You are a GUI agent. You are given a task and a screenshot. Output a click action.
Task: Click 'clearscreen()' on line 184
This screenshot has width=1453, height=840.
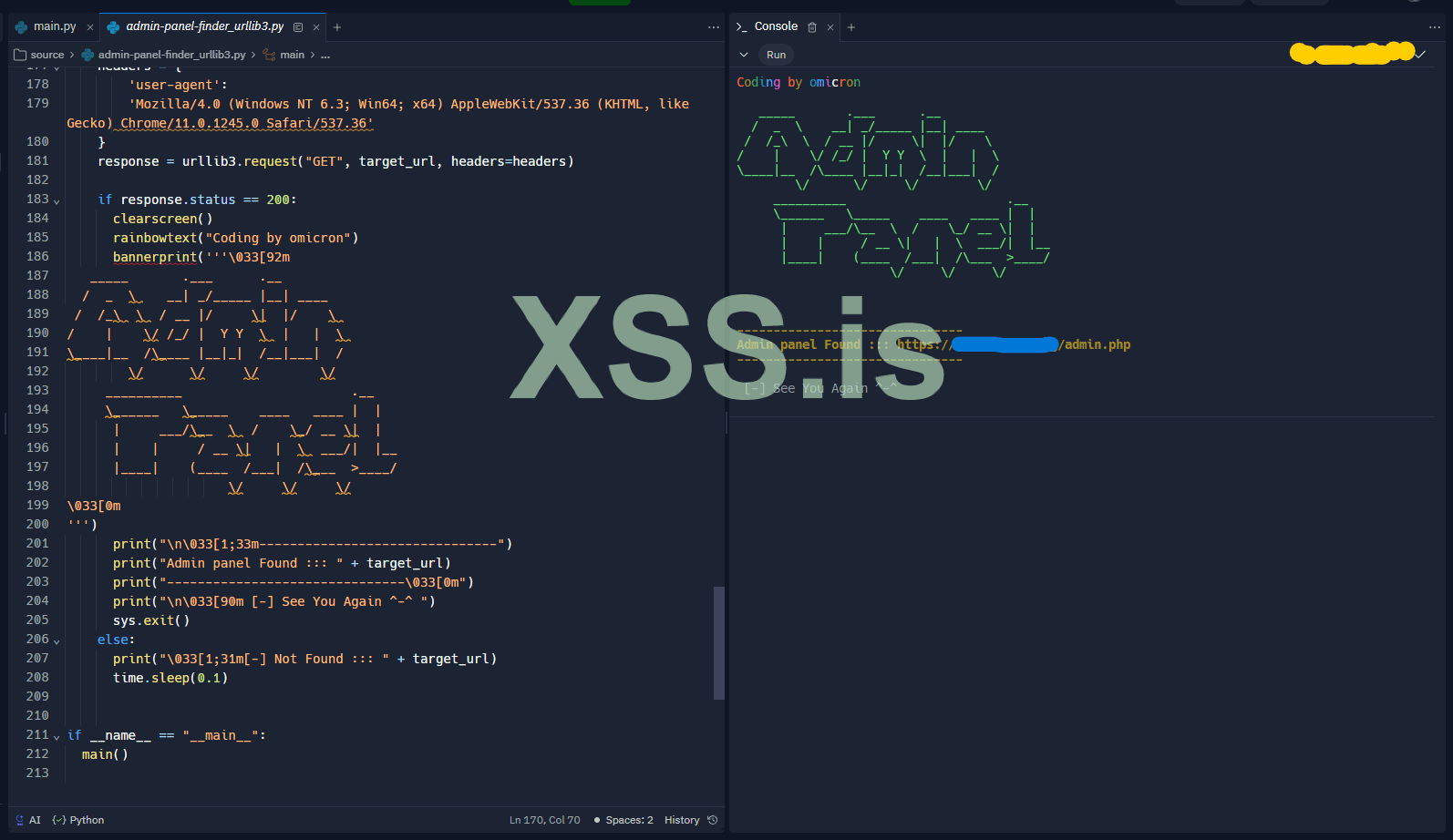[163, 219]
